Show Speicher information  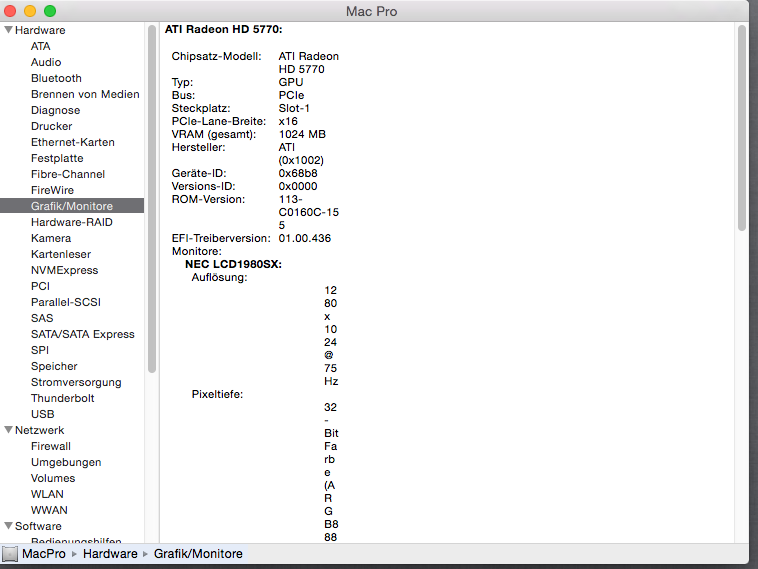(54, 365)
